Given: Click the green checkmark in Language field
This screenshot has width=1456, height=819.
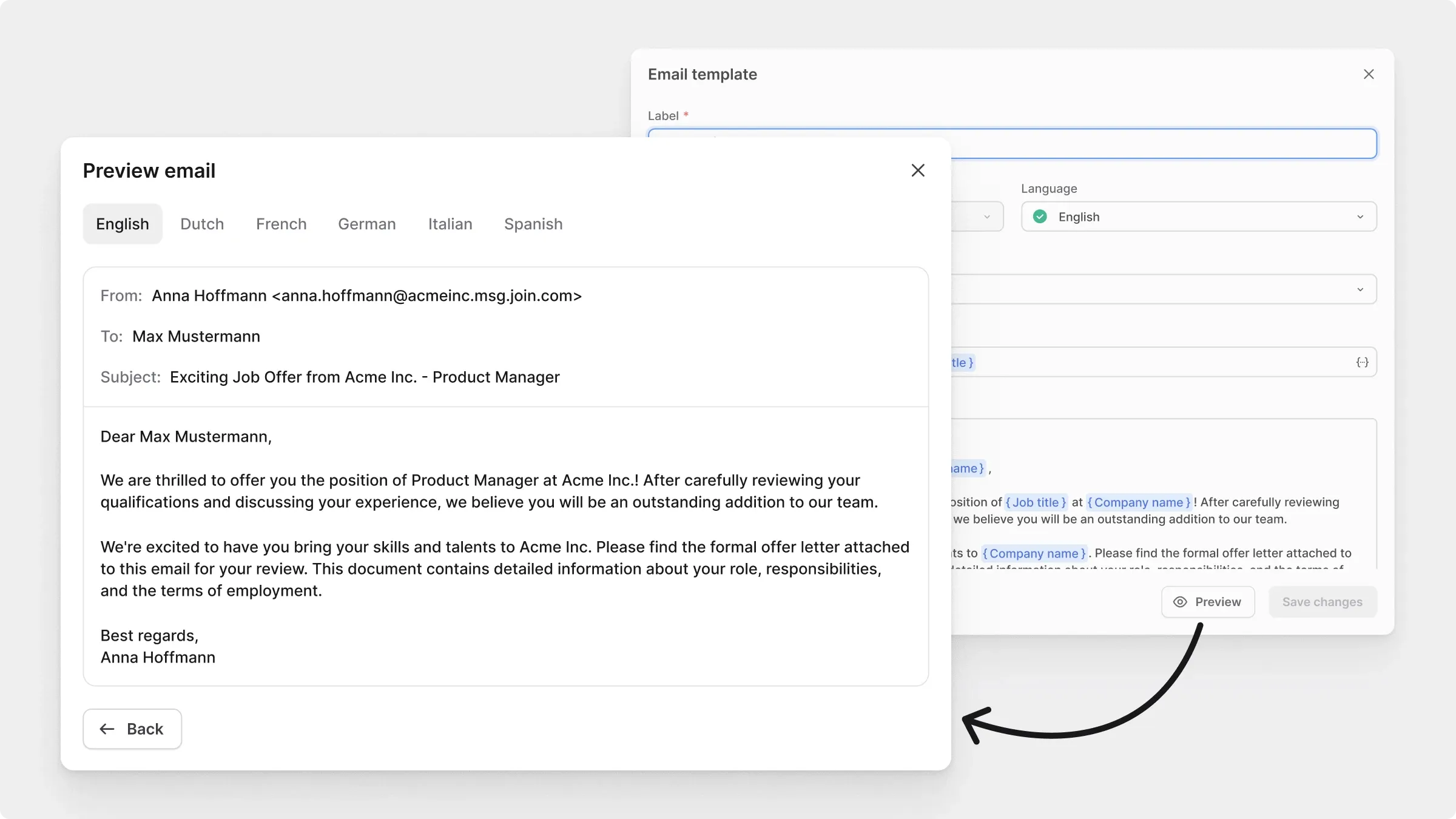Looking at the screenshot, I should click(1040, 217).
